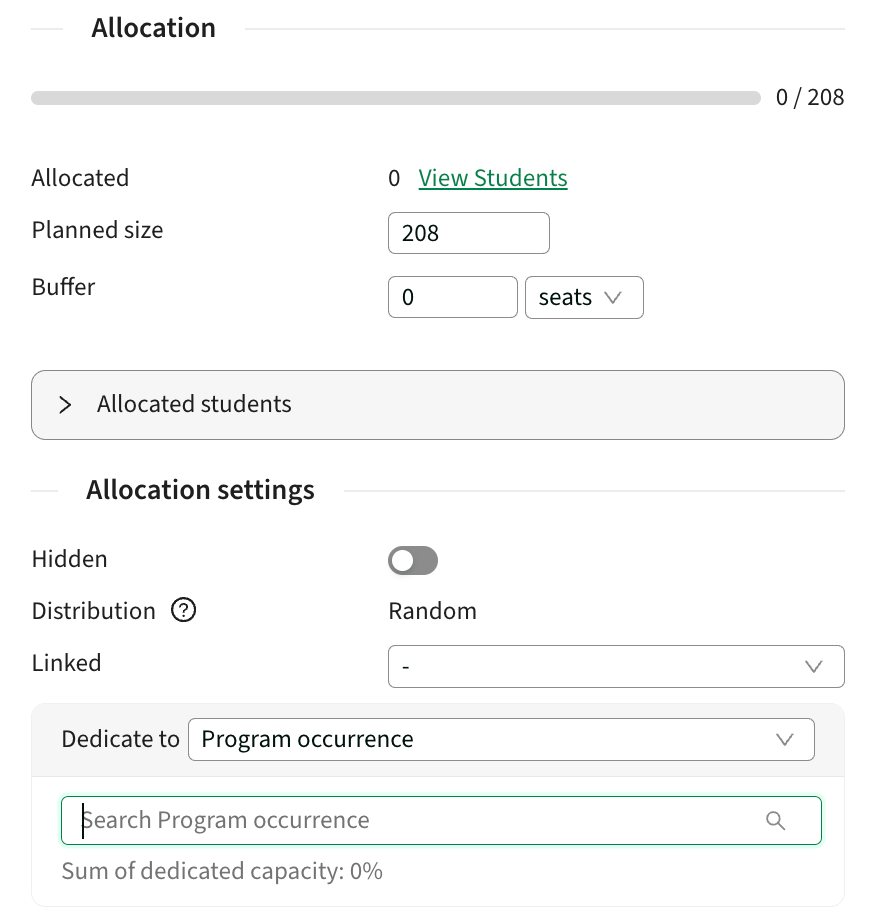The width and height of the screenshot is (884, 916).
Task: Focus the Planned size field showing 208
Action: (x=469, y=233)
